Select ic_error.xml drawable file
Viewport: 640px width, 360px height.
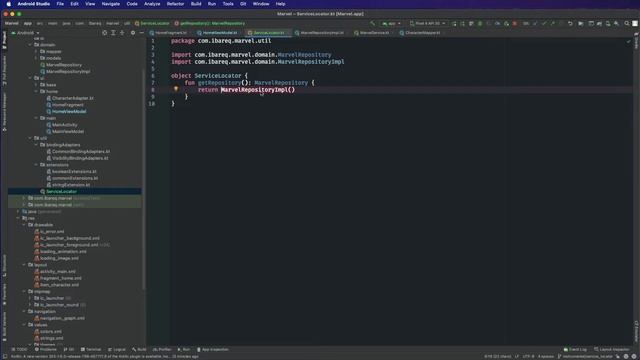tap(52, 231)
